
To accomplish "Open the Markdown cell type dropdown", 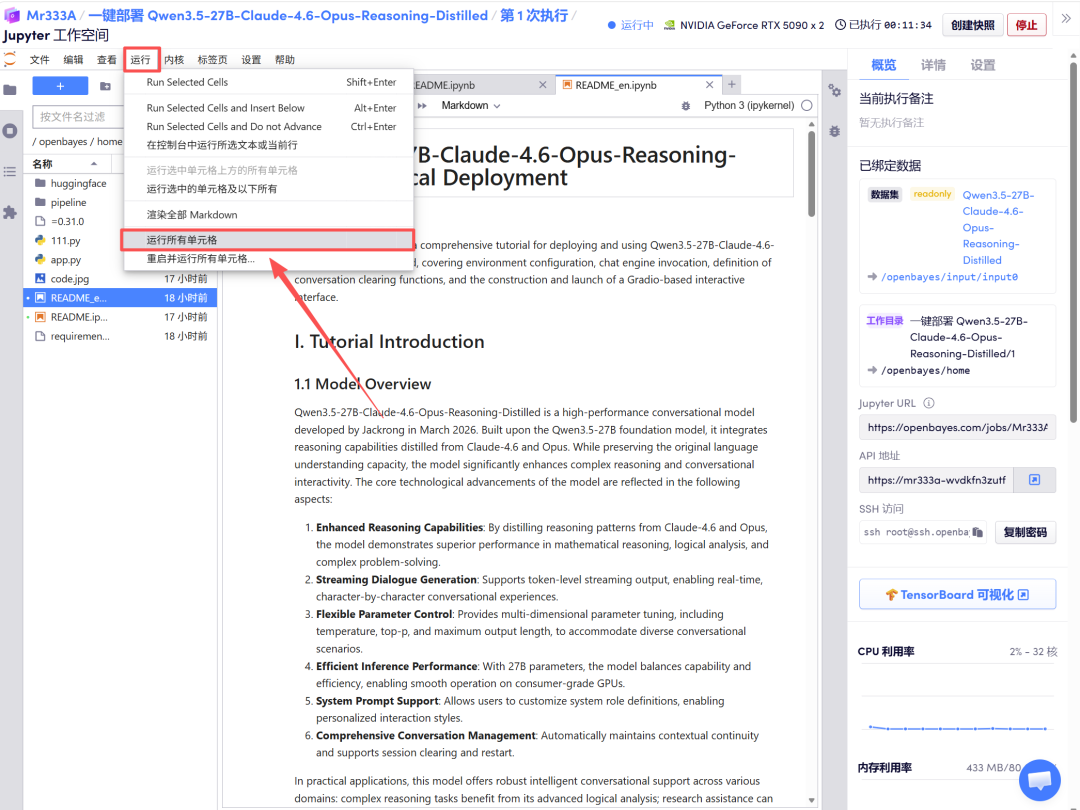I will [471, 105].
